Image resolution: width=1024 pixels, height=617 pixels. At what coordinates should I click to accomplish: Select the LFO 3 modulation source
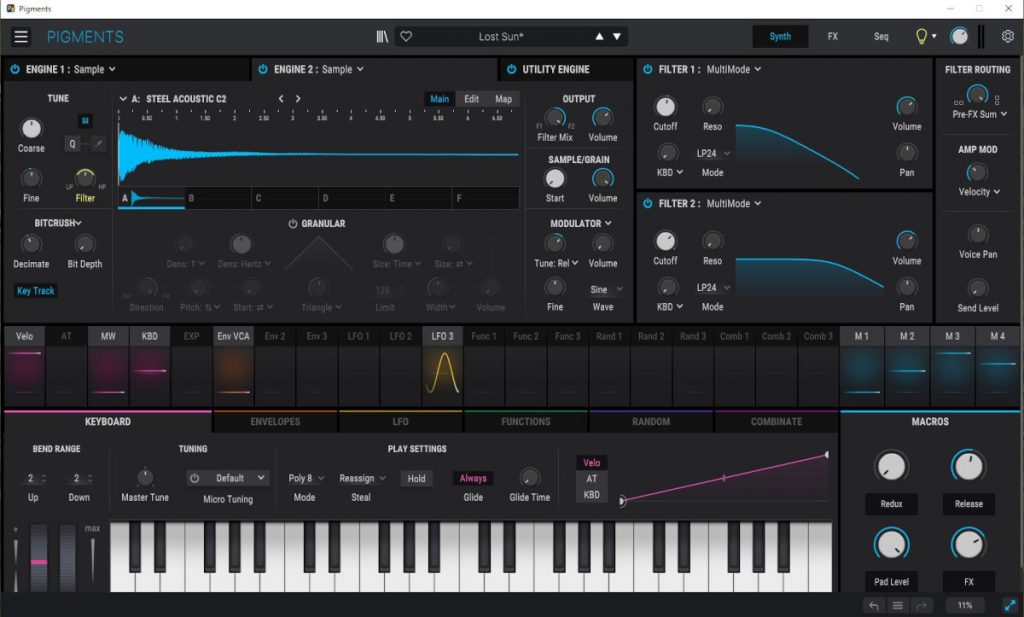coord(442,366)
